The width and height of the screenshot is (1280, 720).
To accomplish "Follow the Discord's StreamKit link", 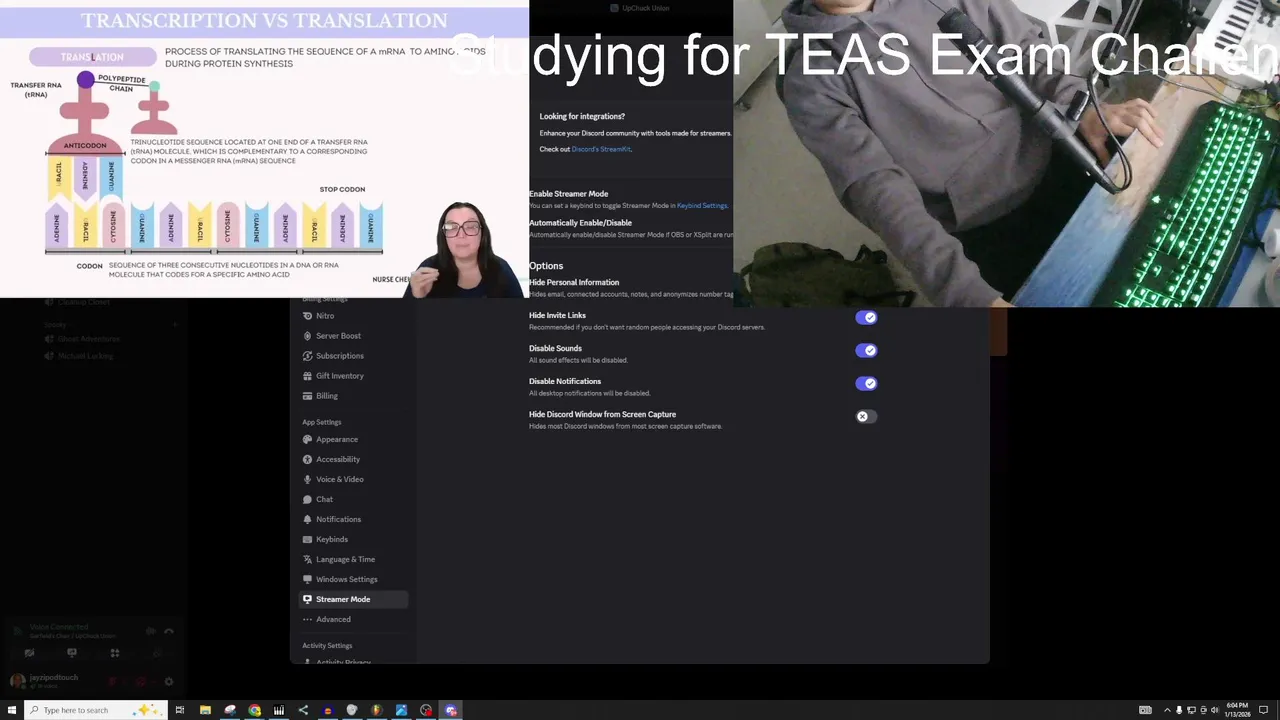I will [601, 149].
